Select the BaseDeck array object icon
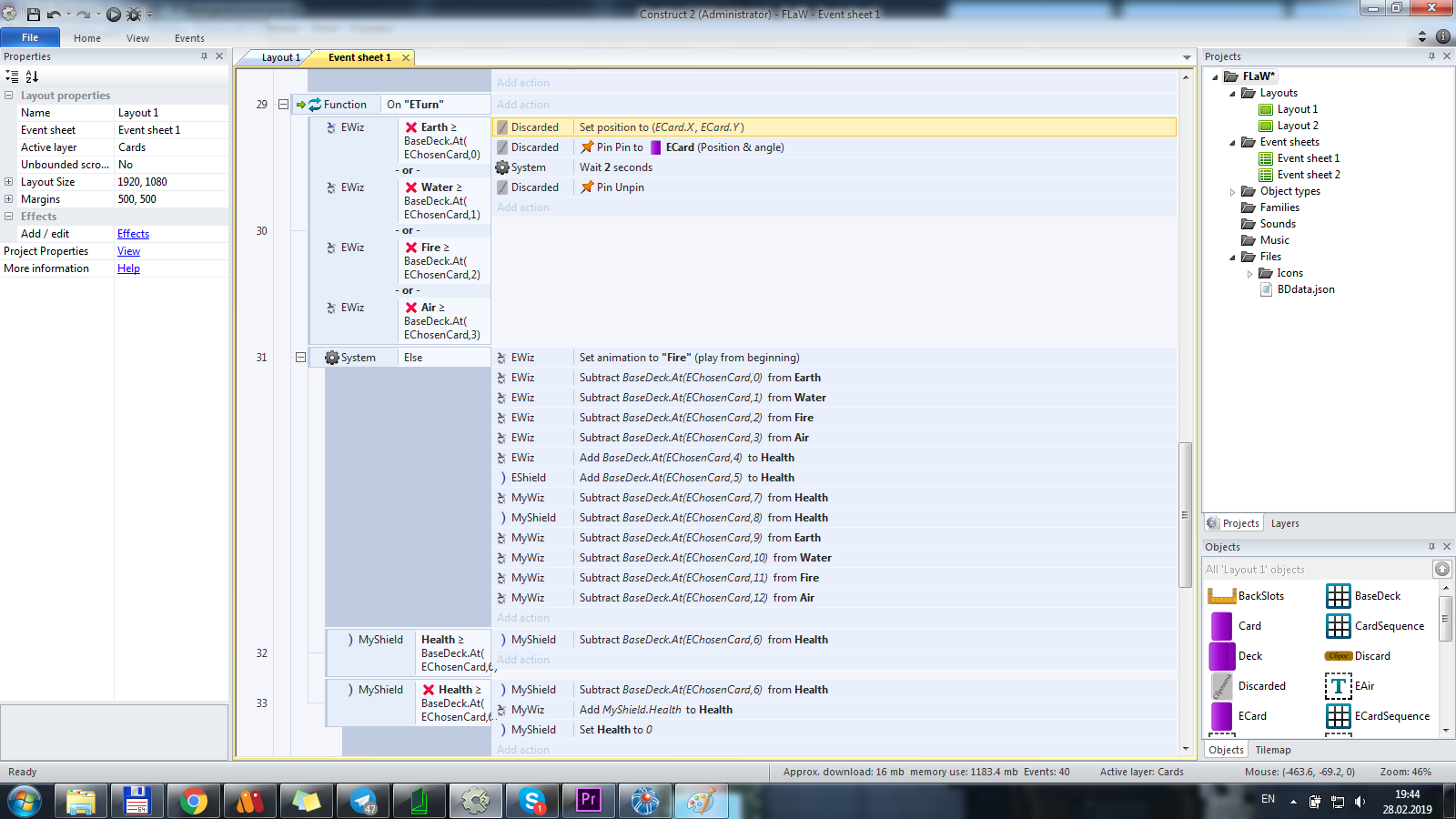This screenshot has width=1456, height=819. (x=1338, y=596)
